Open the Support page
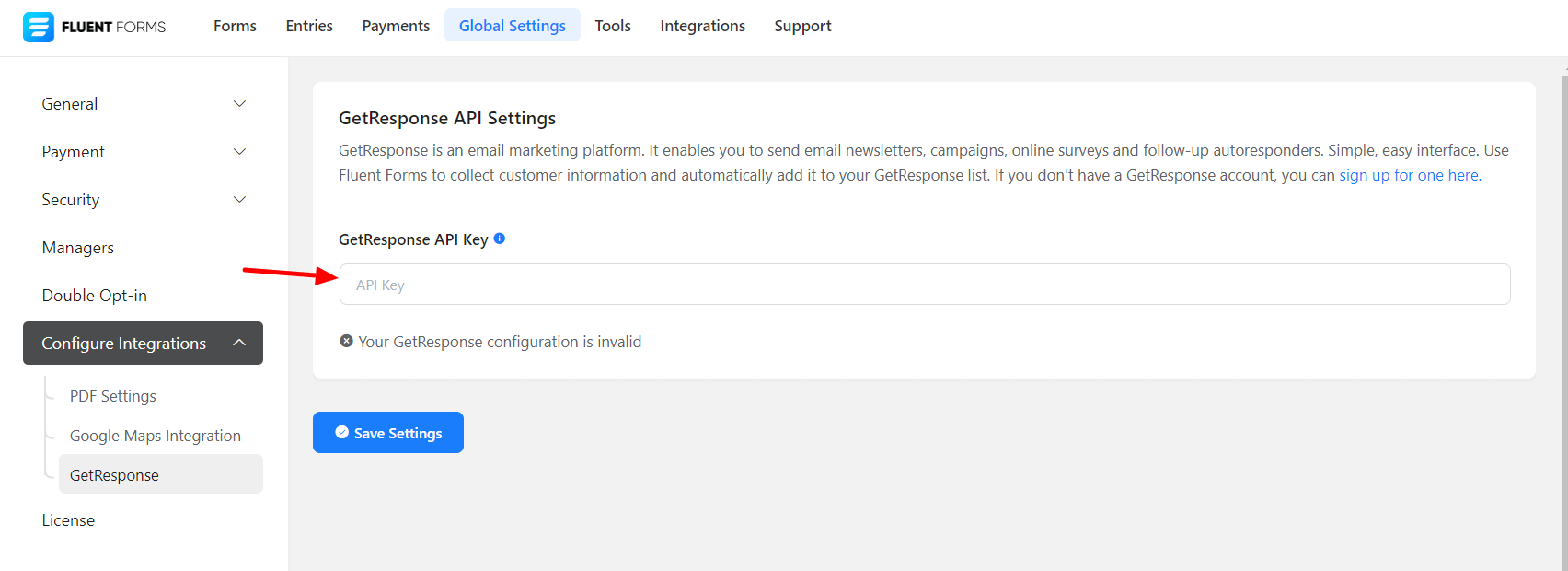1568x571 pixels. (802, 26)
